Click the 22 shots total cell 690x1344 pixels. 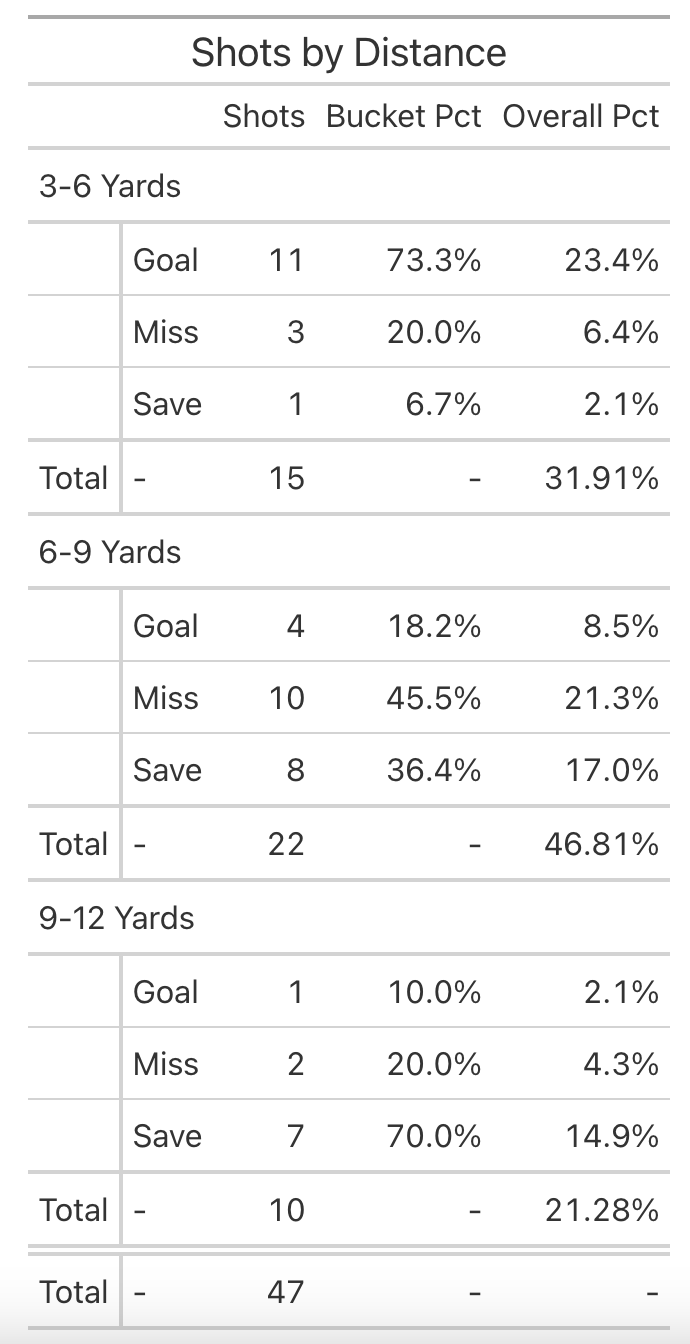click(285, 844)
